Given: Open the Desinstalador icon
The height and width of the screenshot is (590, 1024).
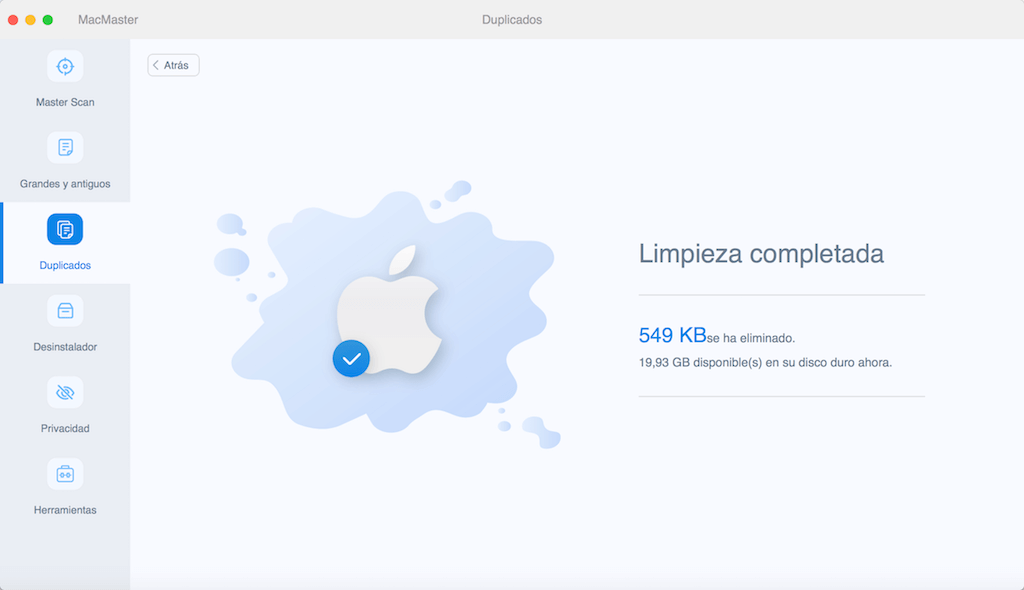Looking at the screenshot, I should [65, 311].
